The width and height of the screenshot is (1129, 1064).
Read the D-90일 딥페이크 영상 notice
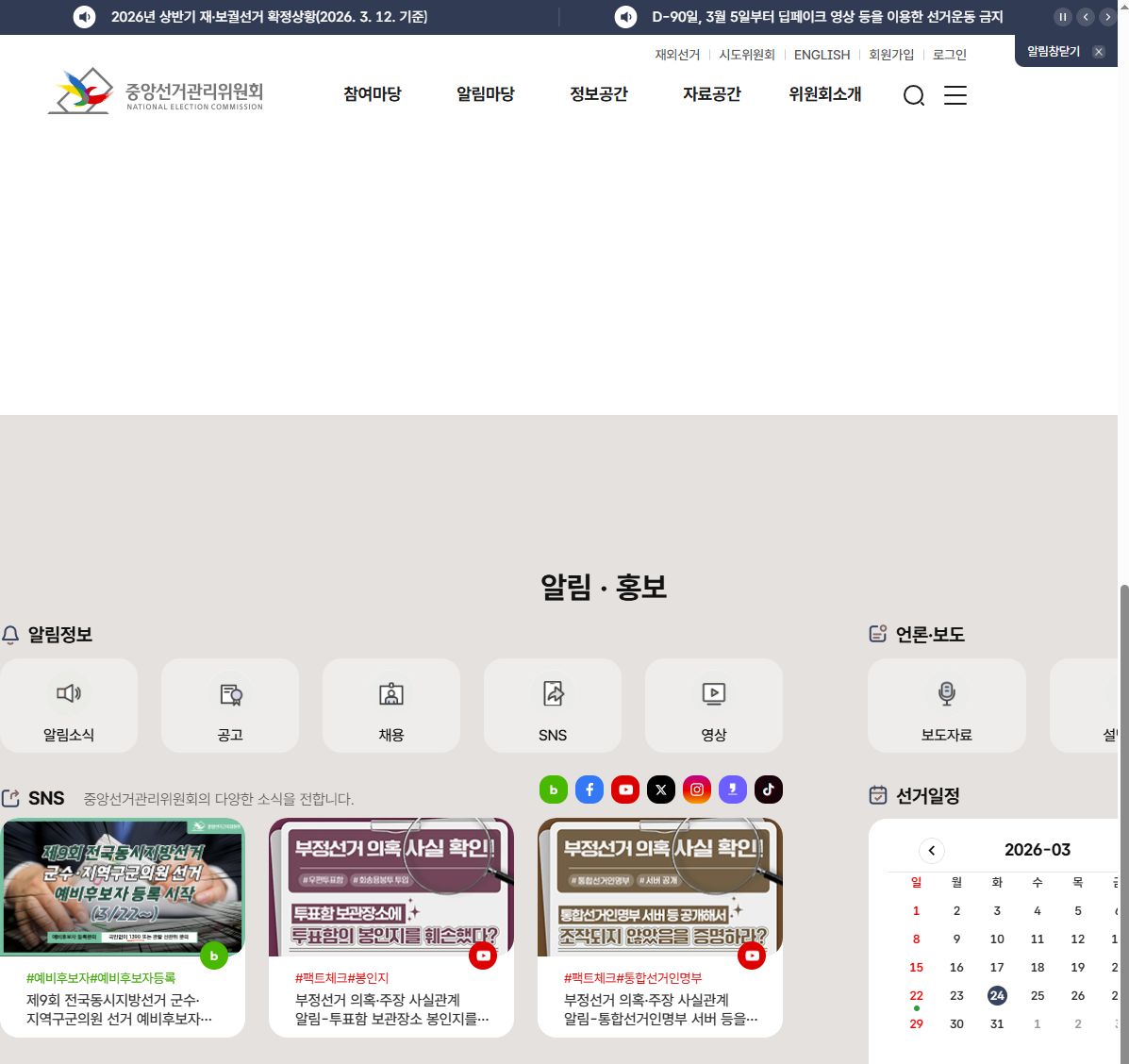(x=827, y=17)
